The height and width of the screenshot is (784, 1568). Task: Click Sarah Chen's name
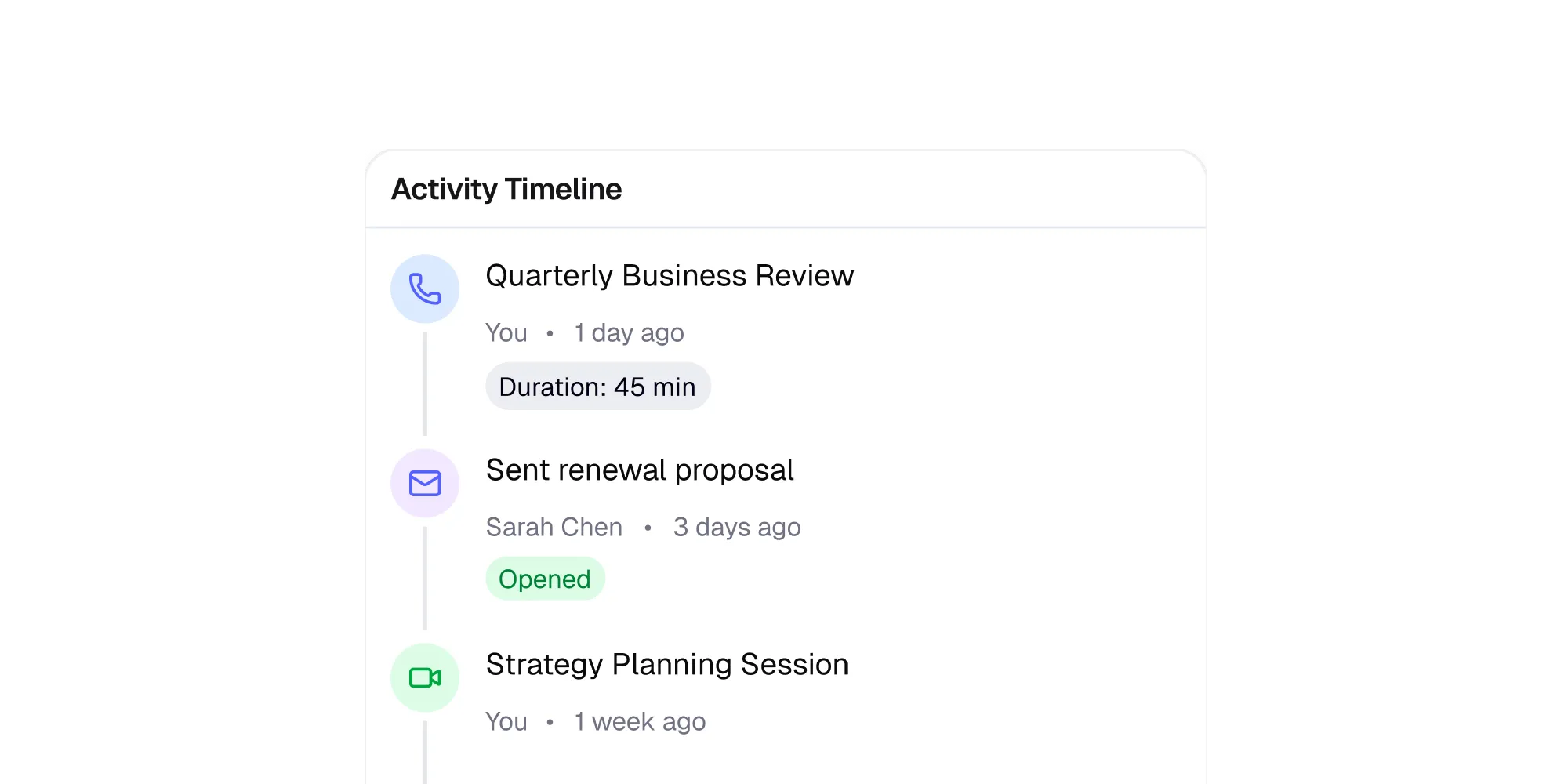(554, 527)
